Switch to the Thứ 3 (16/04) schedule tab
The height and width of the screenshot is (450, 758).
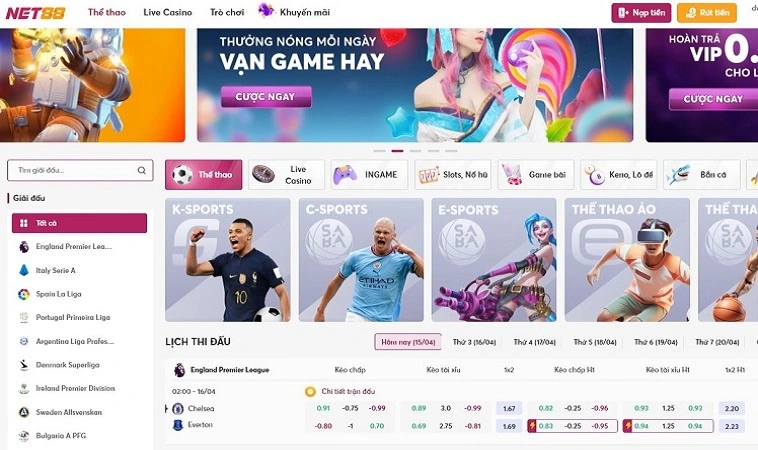point(474,342)
